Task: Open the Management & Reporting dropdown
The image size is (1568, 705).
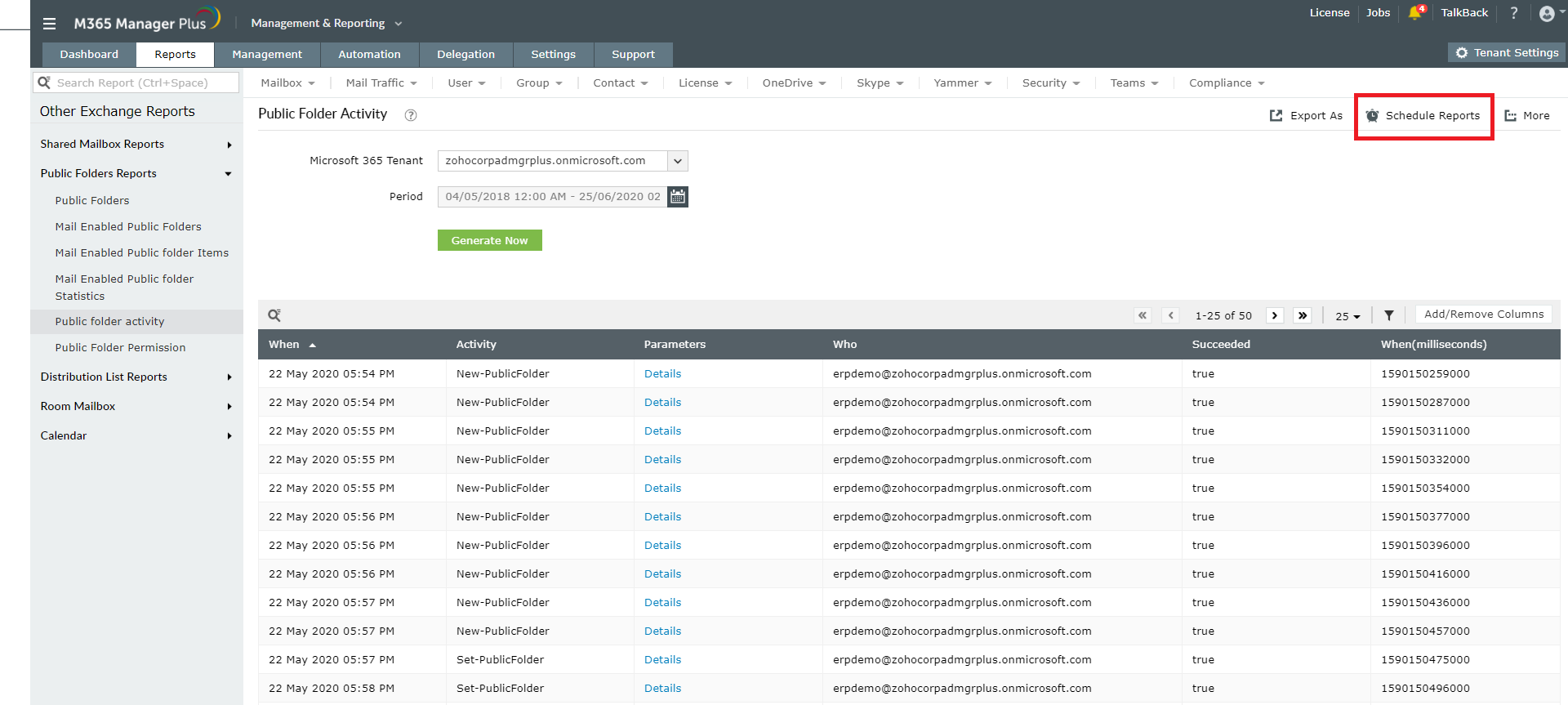Action: click(x=327, y=24)
